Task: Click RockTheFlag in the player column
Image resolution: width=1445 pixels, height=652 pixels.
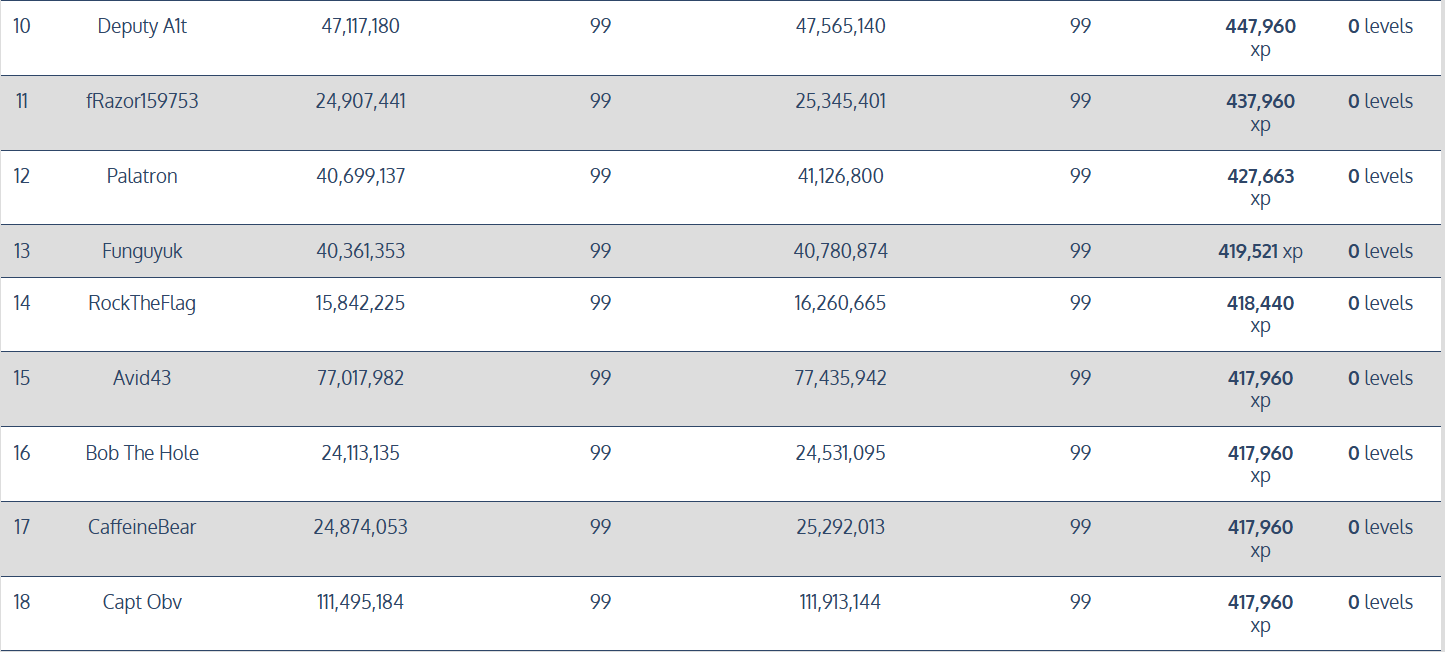Action: (142, 303)
